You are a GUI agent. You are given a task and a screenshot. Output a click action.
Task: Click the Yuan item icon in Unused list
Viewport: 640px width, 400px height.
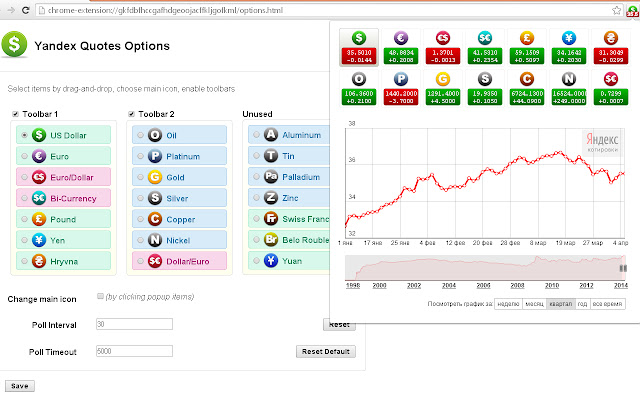point(271,260)
